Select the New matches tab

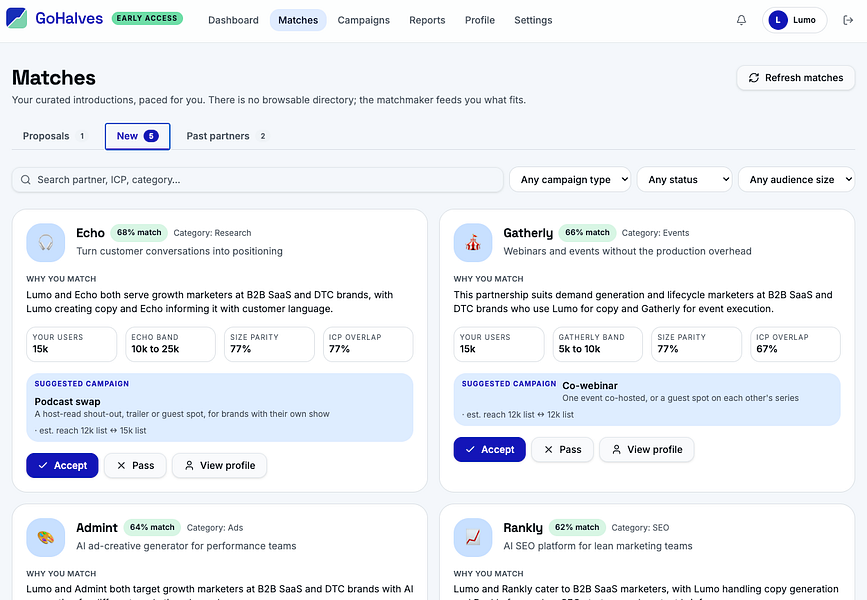(138, 136)
